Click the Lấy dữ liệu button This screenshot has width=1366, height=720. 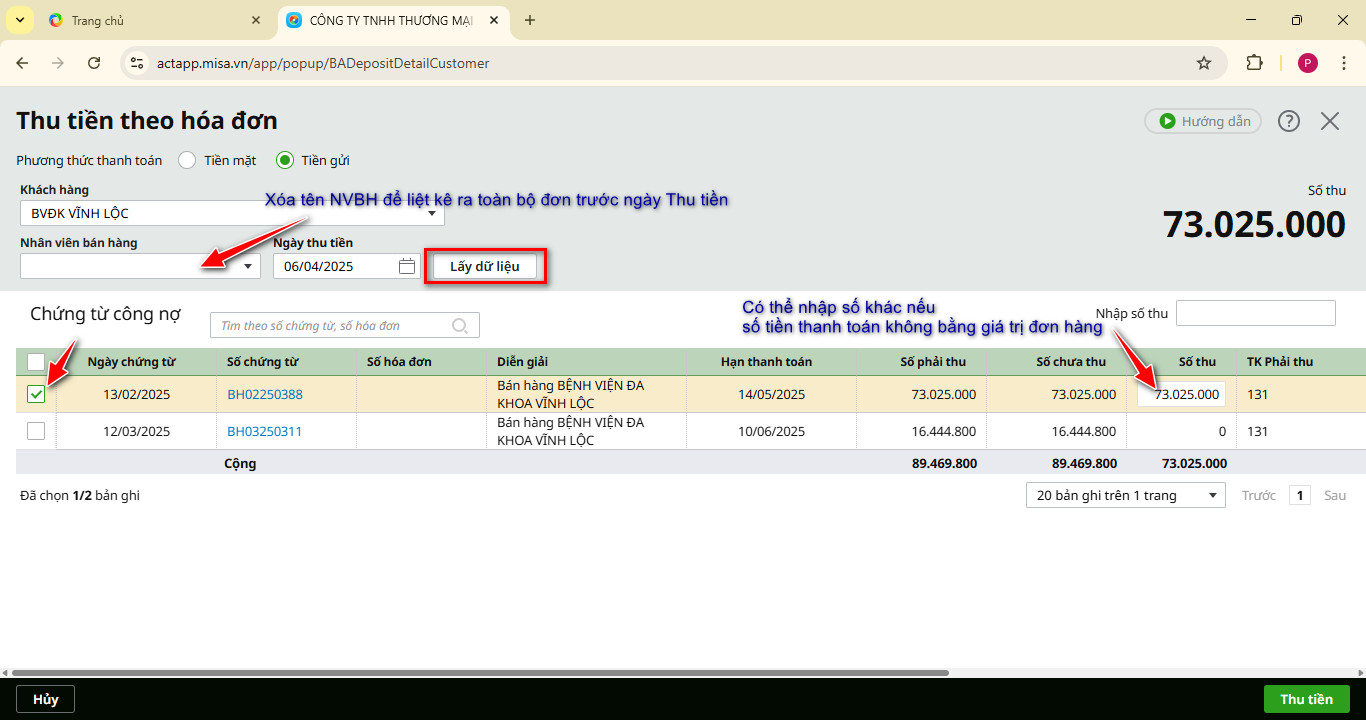[485, 266]
